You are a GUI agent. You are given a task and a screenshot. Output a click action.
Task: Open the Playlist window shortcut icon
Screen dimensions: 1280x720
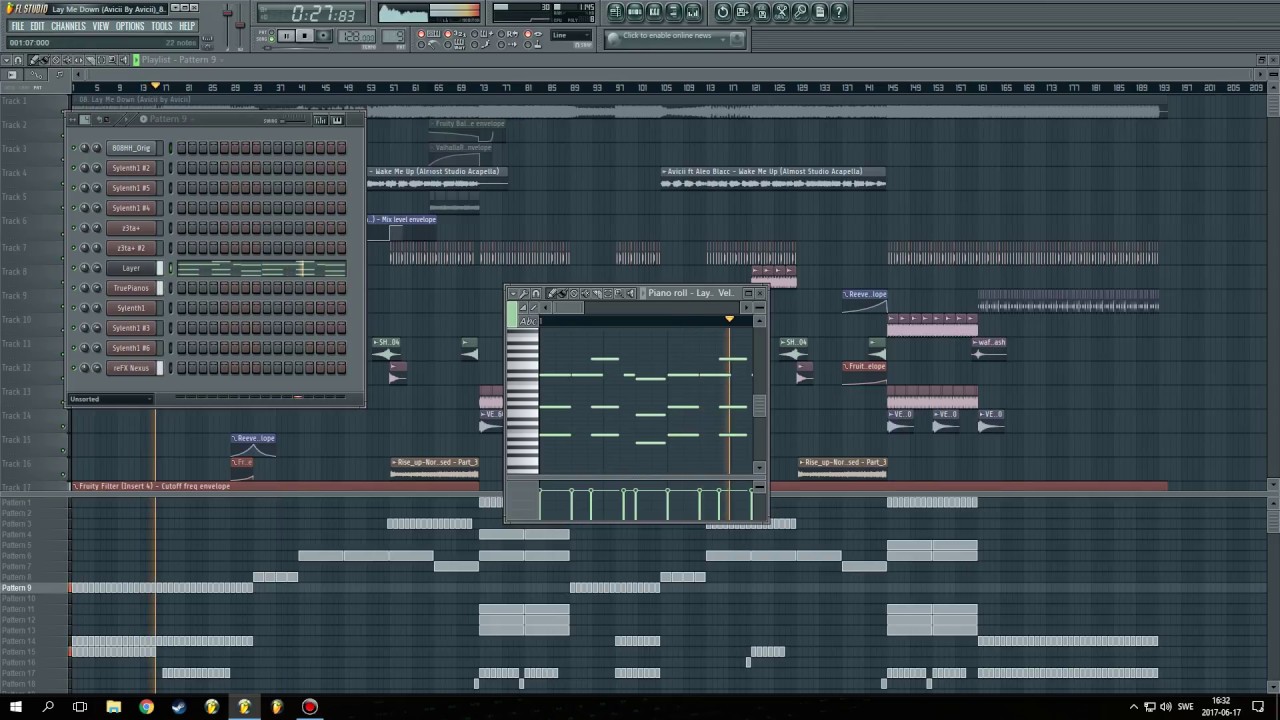click(x=616, y=12)
